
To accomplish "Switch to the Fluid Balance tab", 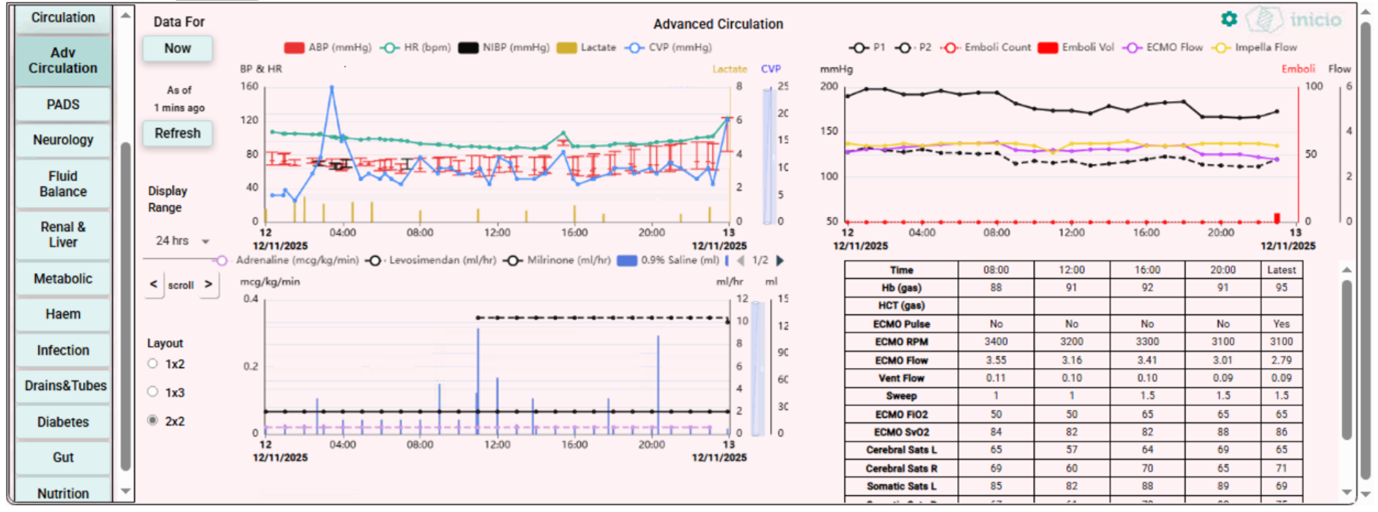I will click(x=63, y=183).
